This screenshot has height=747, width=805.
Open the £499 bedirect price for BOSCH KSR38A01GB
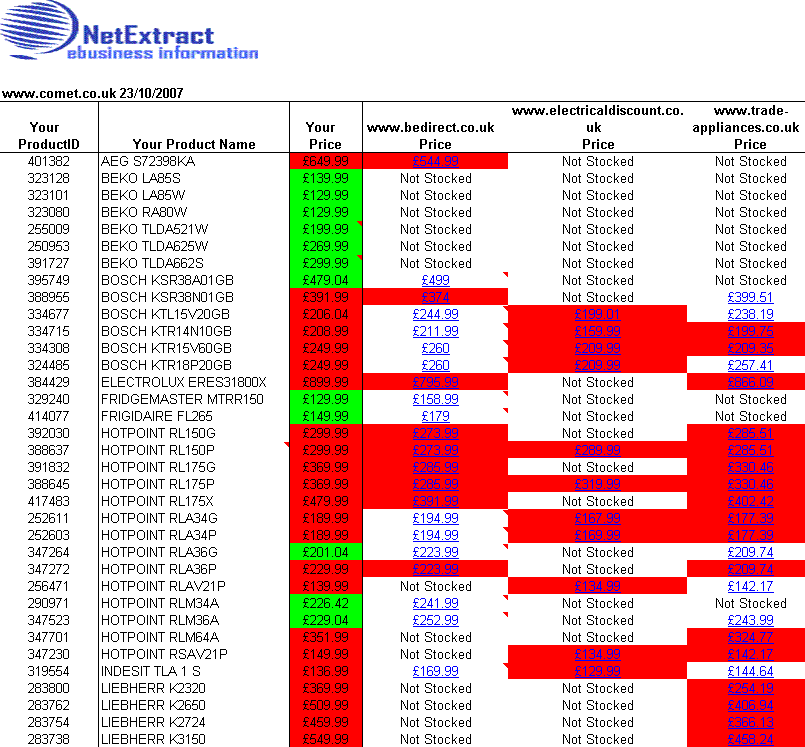435,280
